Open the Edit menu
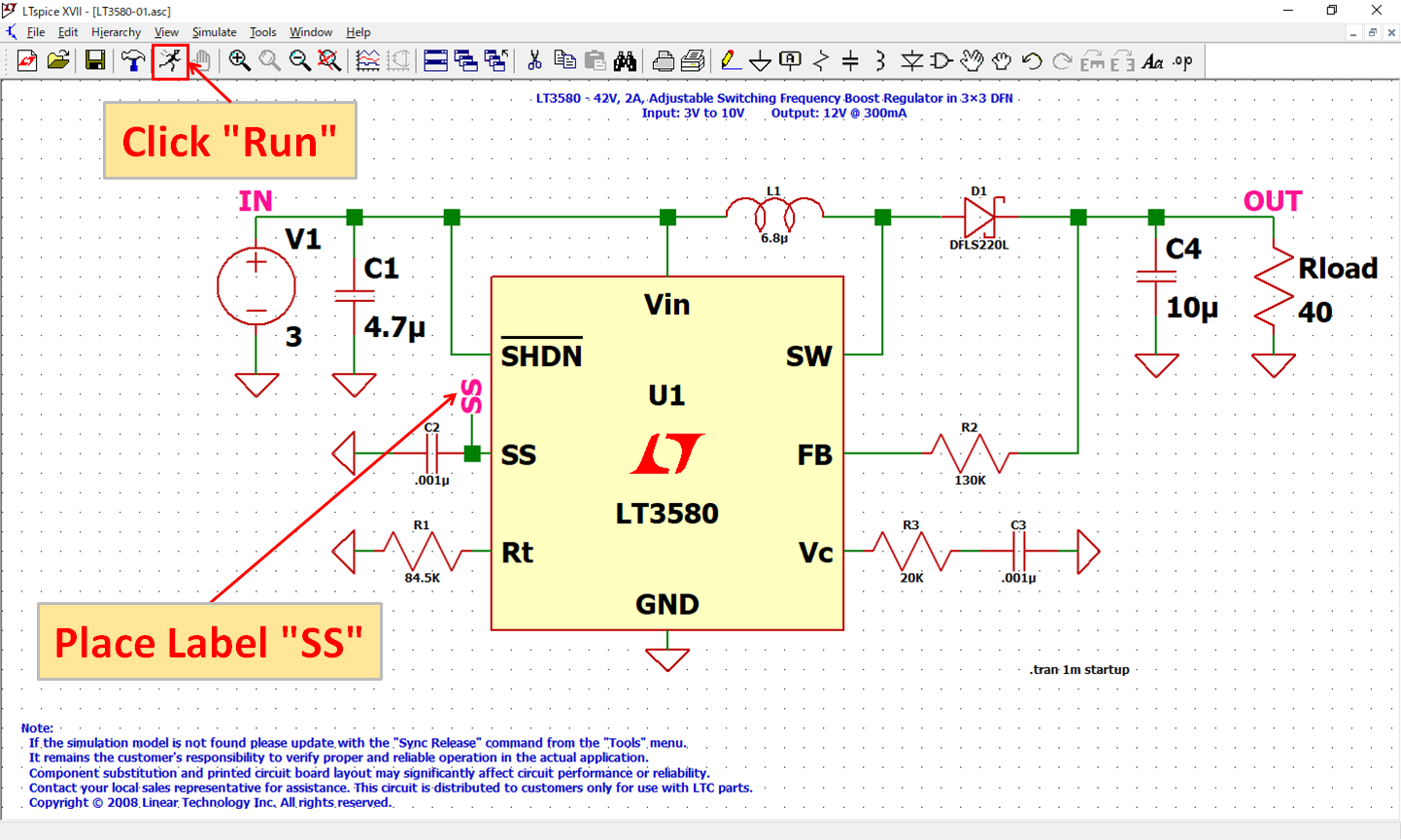 coord(68,32)
